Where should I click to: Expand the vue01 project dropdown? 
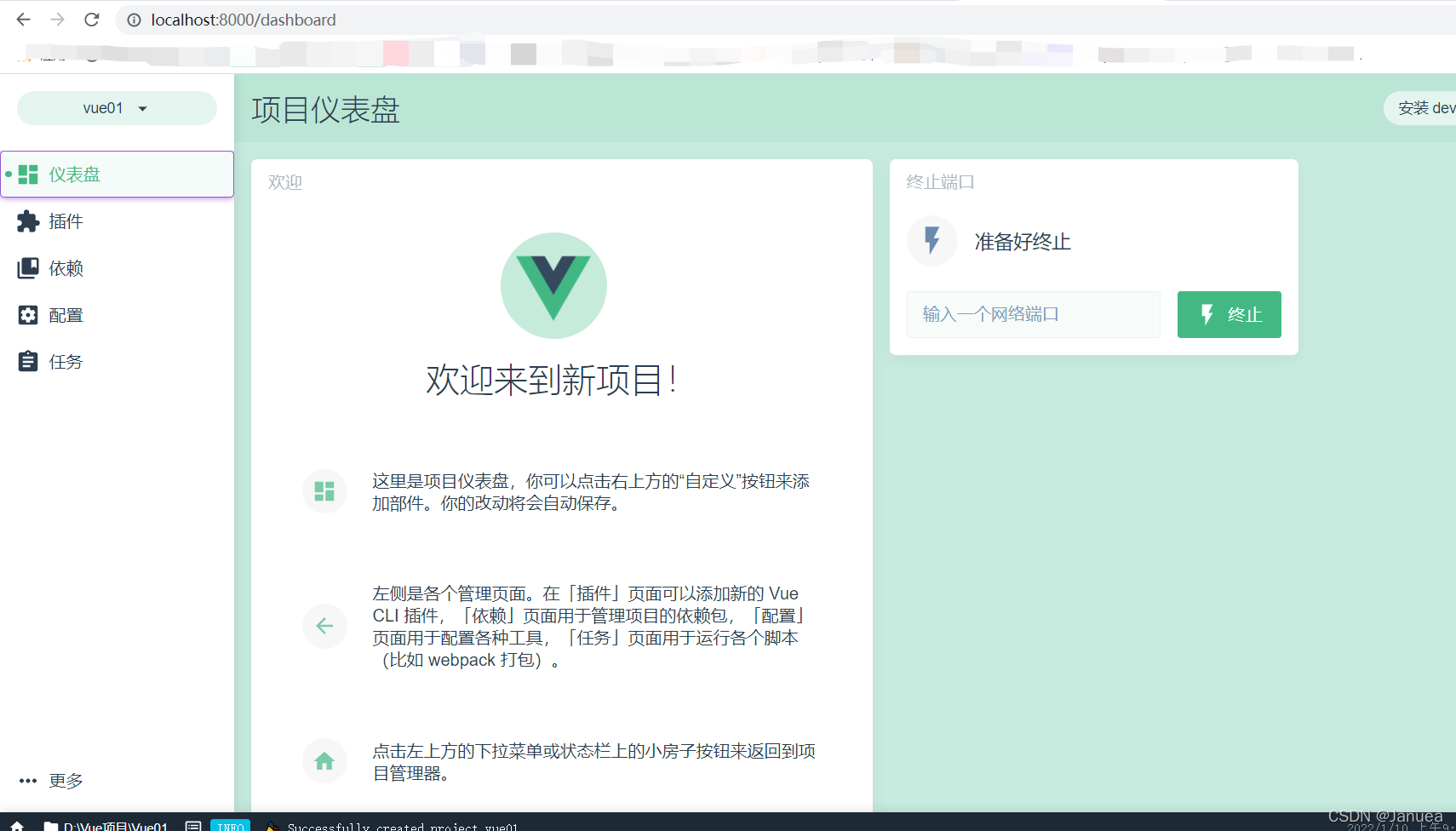coord(117,108)
